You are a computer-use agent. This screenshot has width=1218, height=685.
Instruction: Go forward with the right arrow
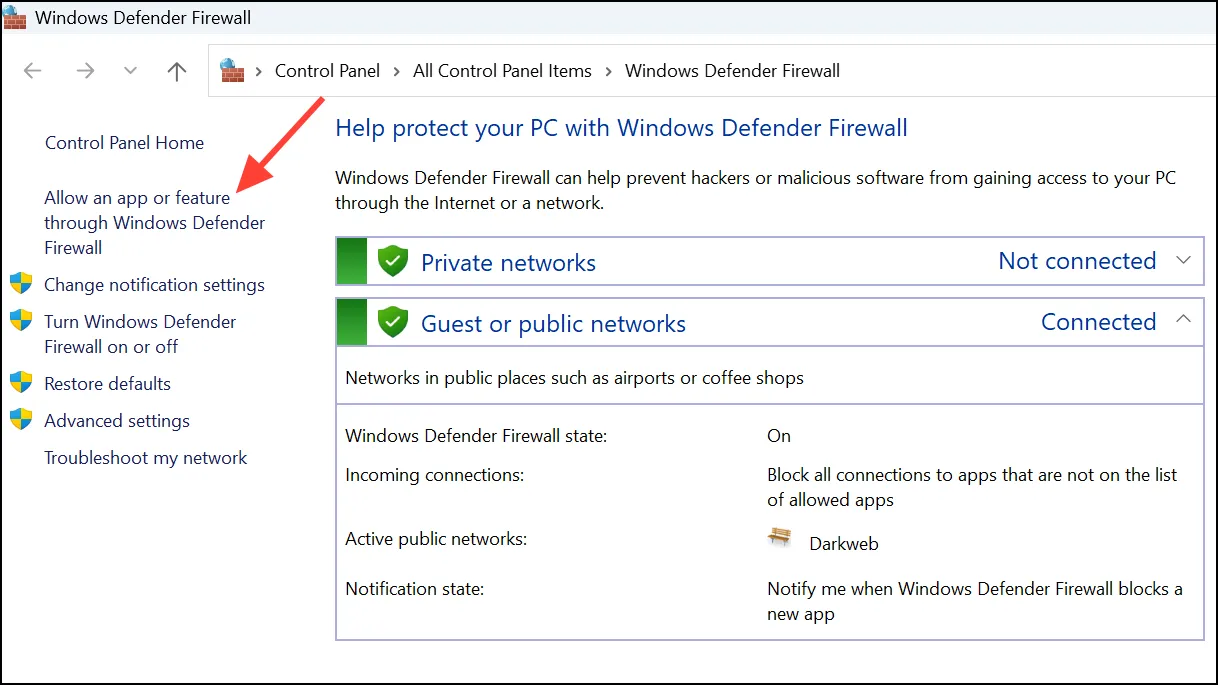(86, 71)
